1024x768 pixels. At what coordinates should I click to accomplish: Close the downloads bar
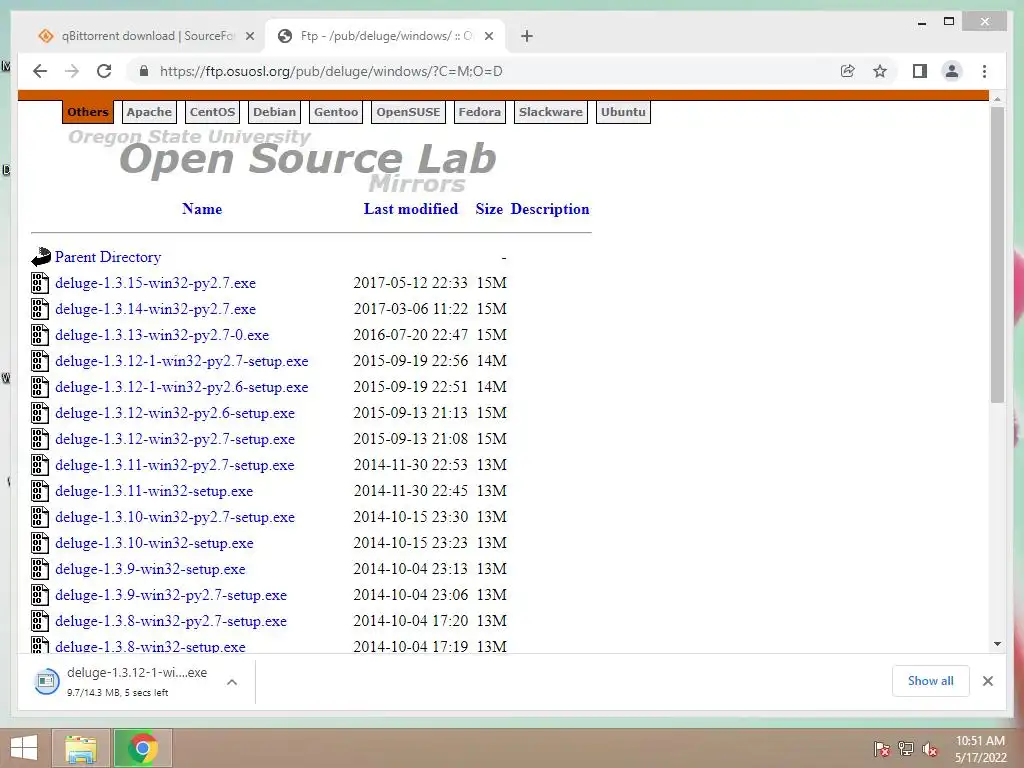(x=987, y=681)
